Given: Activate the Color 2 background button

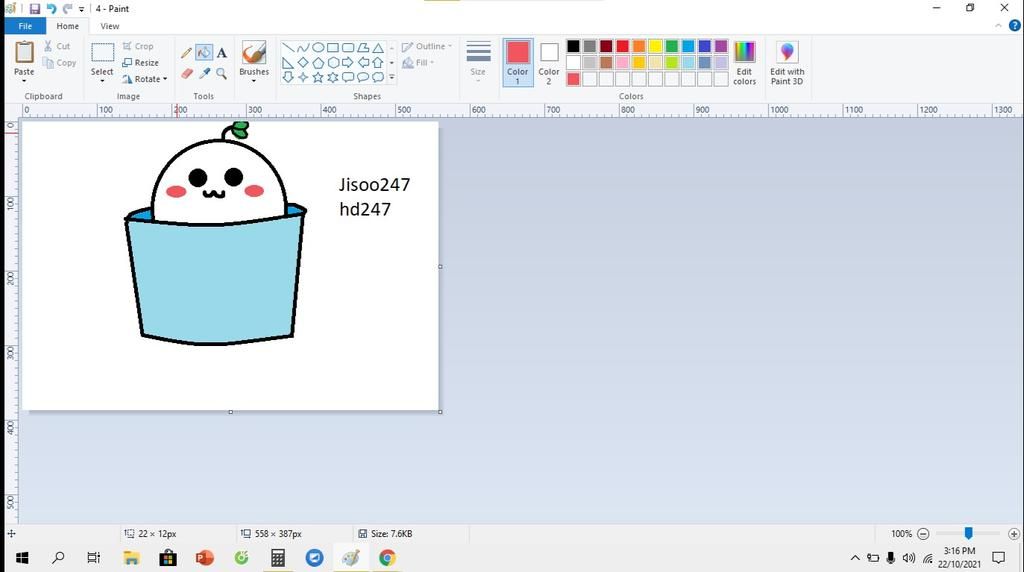Looking at the screenshot, I should (x=549, y=63).
